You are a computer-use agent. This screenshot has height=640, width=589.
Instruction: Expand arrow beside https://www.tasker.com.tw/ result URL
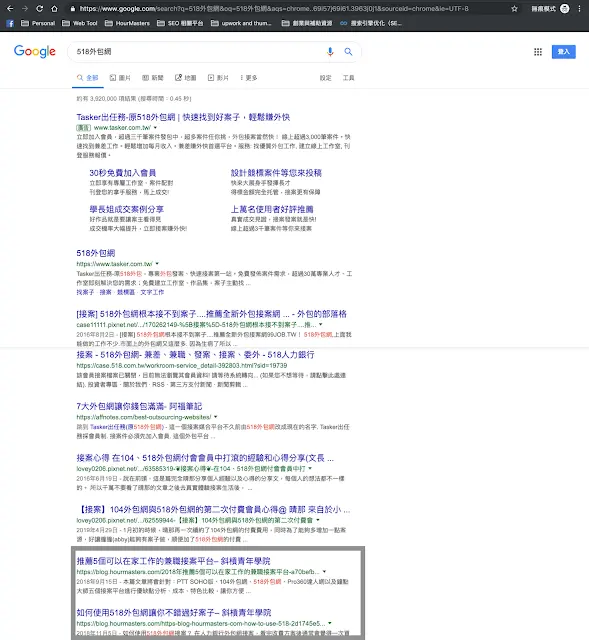coord(157,264)
